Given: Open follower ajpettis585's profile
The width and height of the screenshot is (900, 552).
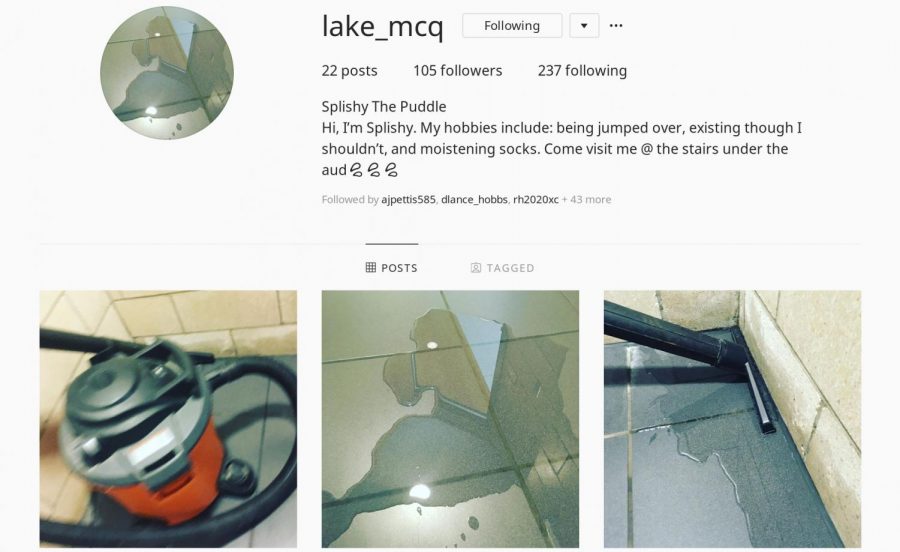Looking at the screenshot, I should [408, 200].
